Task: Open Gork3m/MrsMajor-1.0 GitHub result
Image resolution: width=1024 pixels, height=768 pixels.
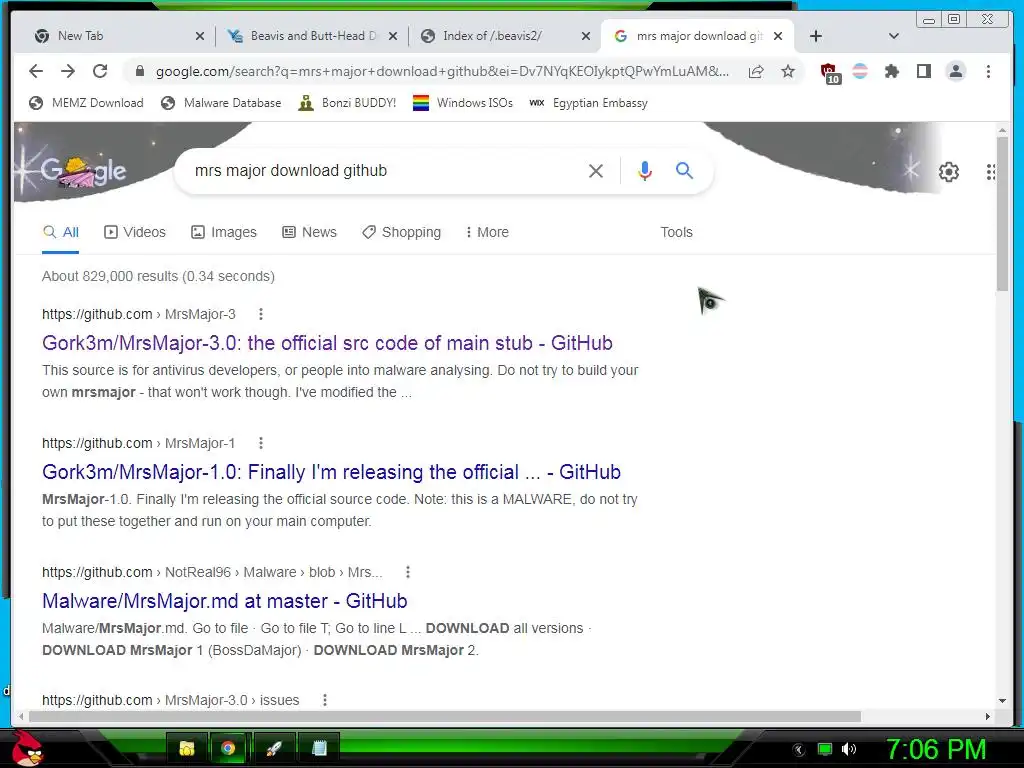Action: [331, 472]
